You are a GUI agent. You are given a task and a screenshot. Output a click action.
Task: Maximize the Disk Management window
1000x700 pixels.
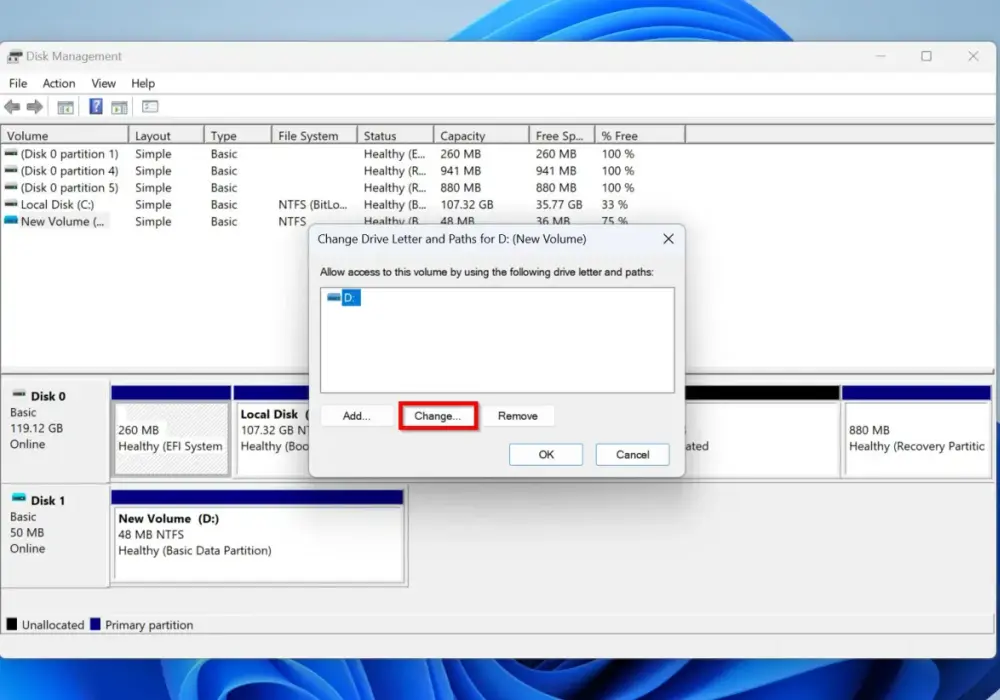[926, 56]
